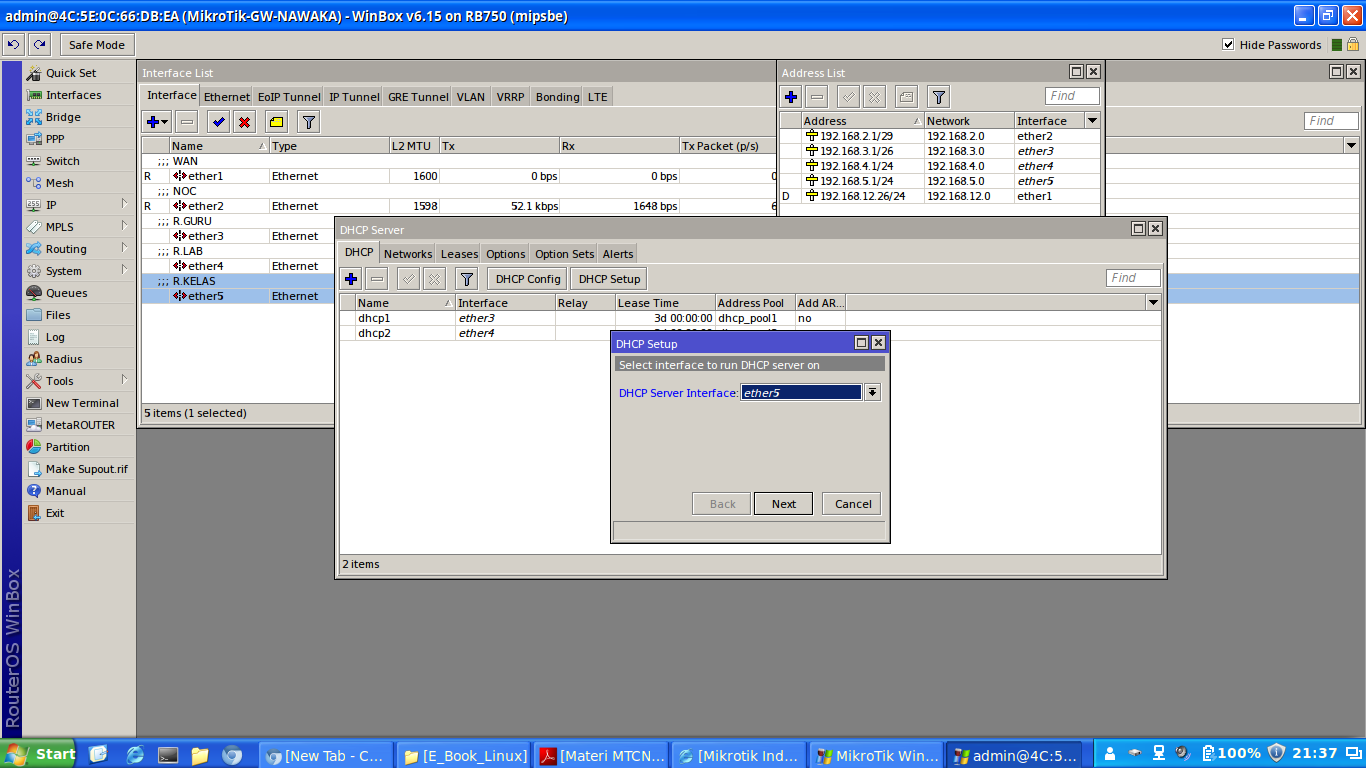Add a new DHCP server with the plus icon
The image size is (1366, 768).
[350, 278]
